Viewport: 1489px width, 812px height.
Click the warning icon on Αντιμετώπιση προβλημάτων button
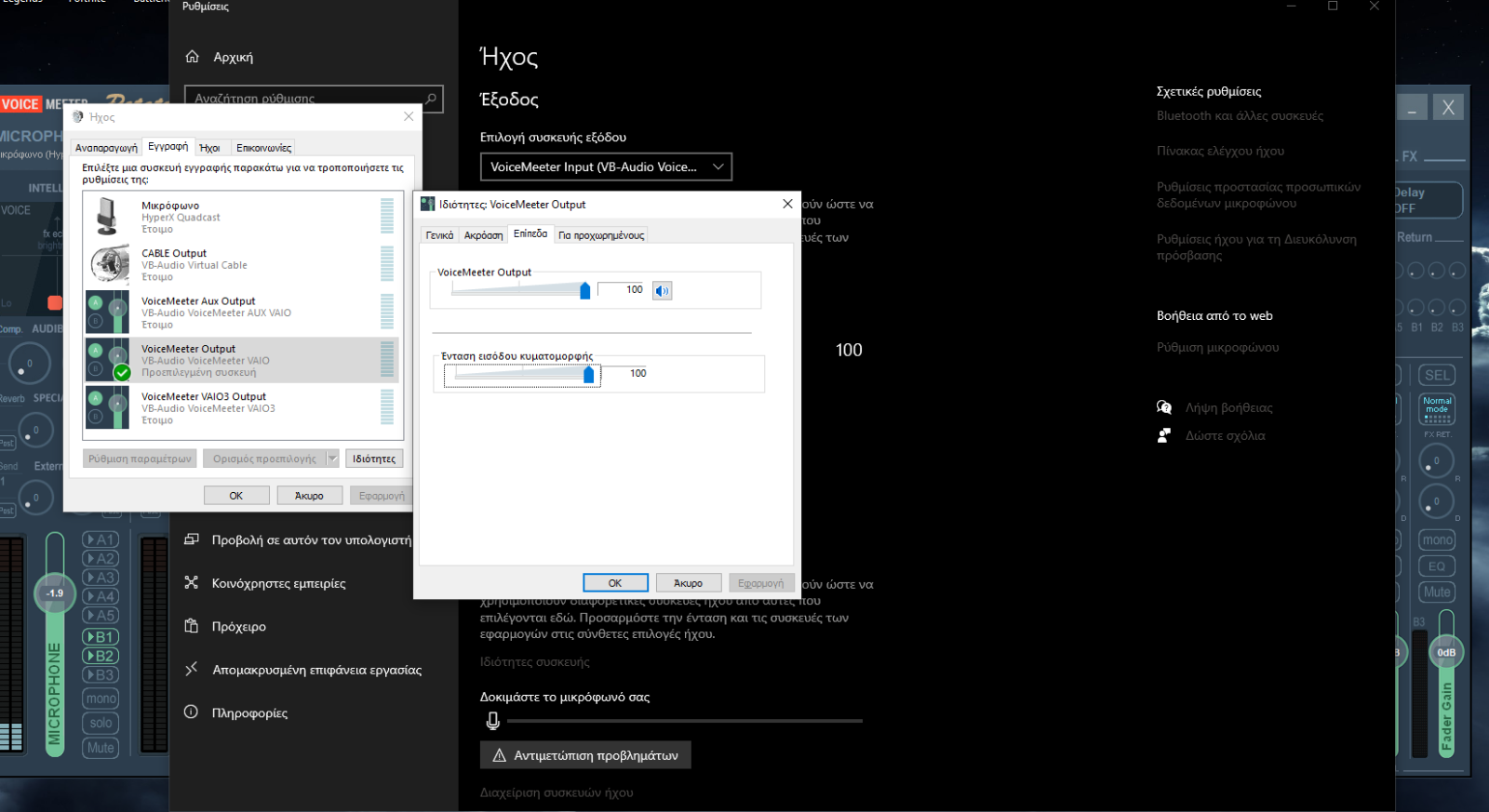click(499, 755)
